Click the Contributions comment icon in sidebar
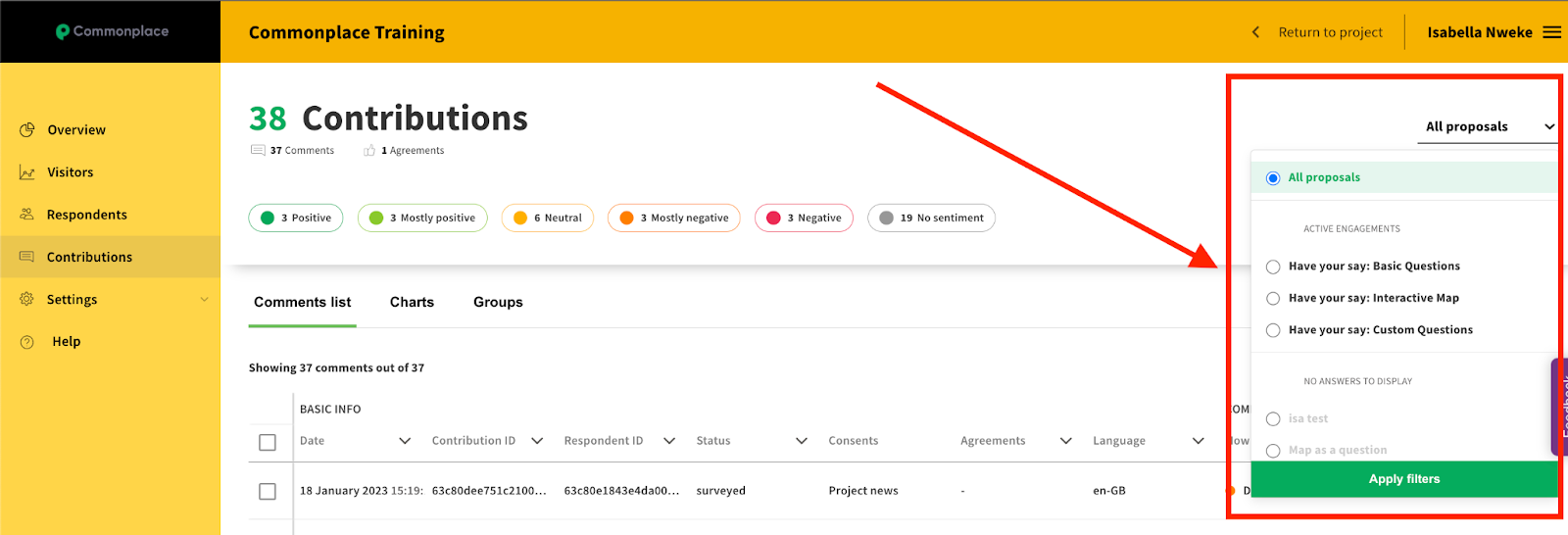This screenshot has height=535, width=1568. [x=27, y=257]
